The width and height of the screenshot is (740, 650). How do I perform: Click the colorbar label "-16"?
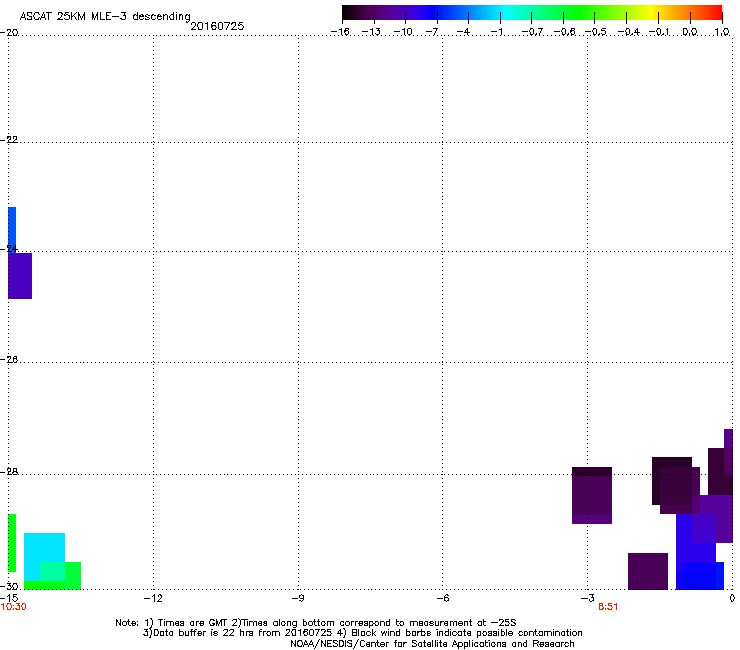[340, 32]
